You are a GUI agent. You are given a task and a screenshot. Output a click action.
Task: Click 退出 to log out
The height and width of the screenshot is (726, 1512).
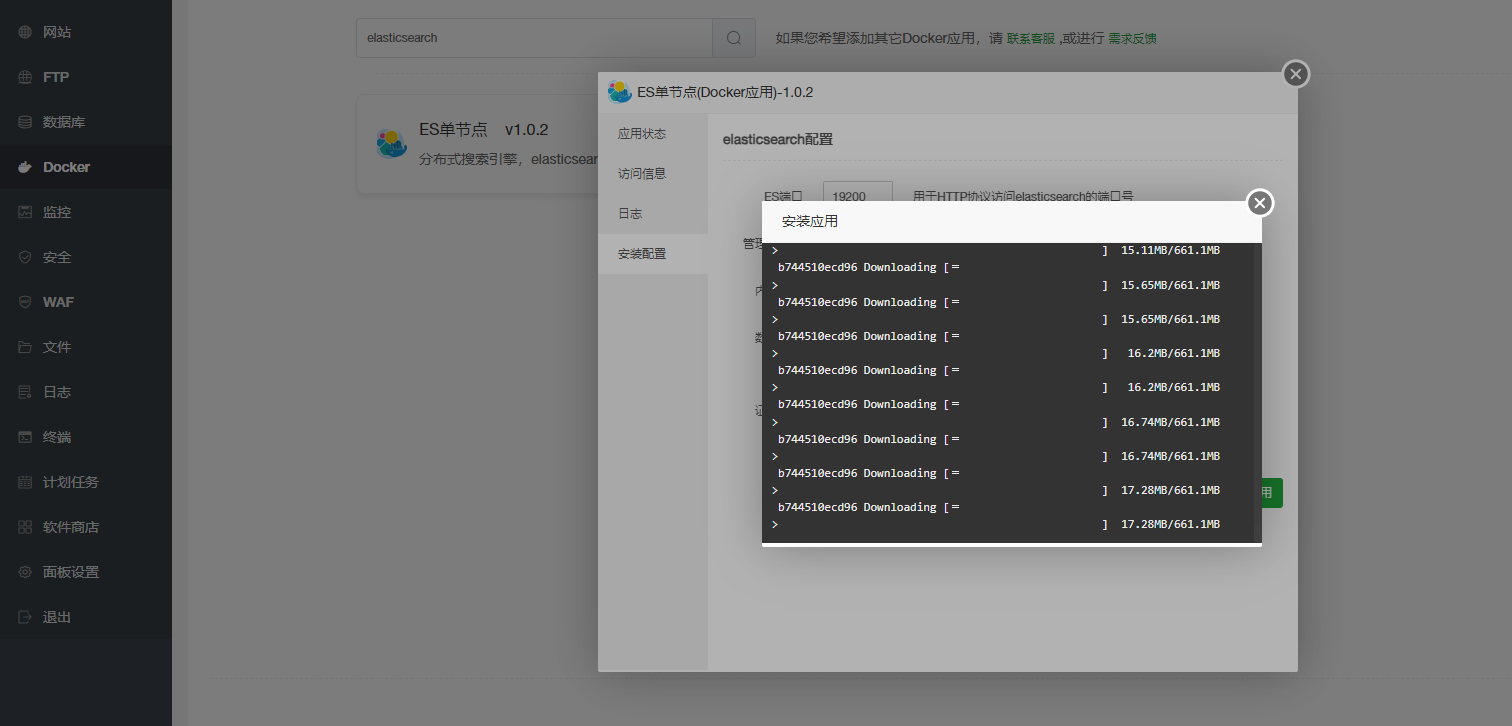[x=86, y=617]
